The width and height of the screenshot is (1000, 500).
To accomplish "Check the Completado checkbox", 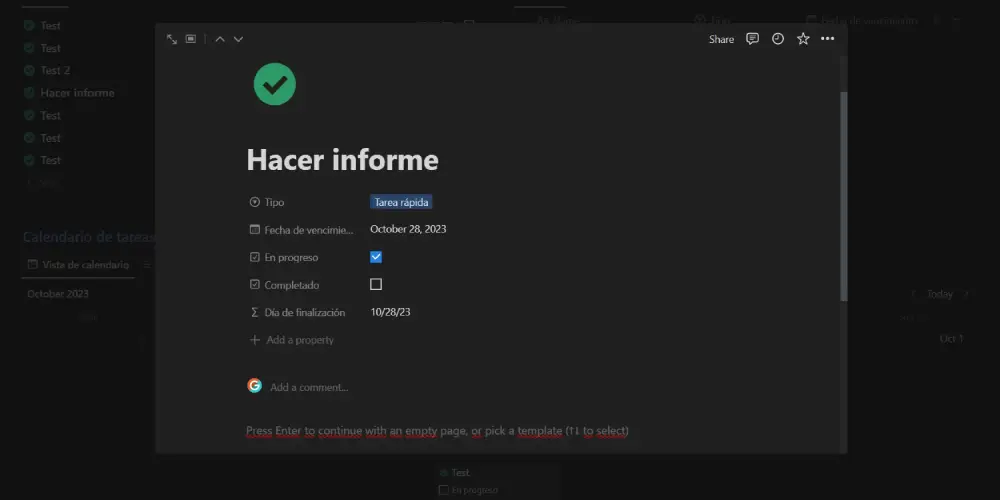I will (x=376, y=284).
